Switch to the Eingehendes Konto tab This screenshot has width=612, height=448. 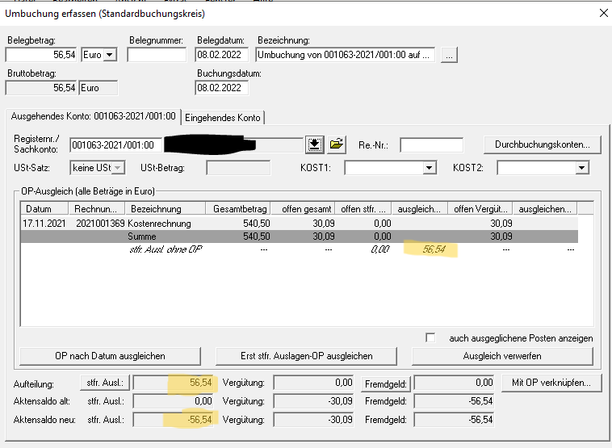pos(222,118)
